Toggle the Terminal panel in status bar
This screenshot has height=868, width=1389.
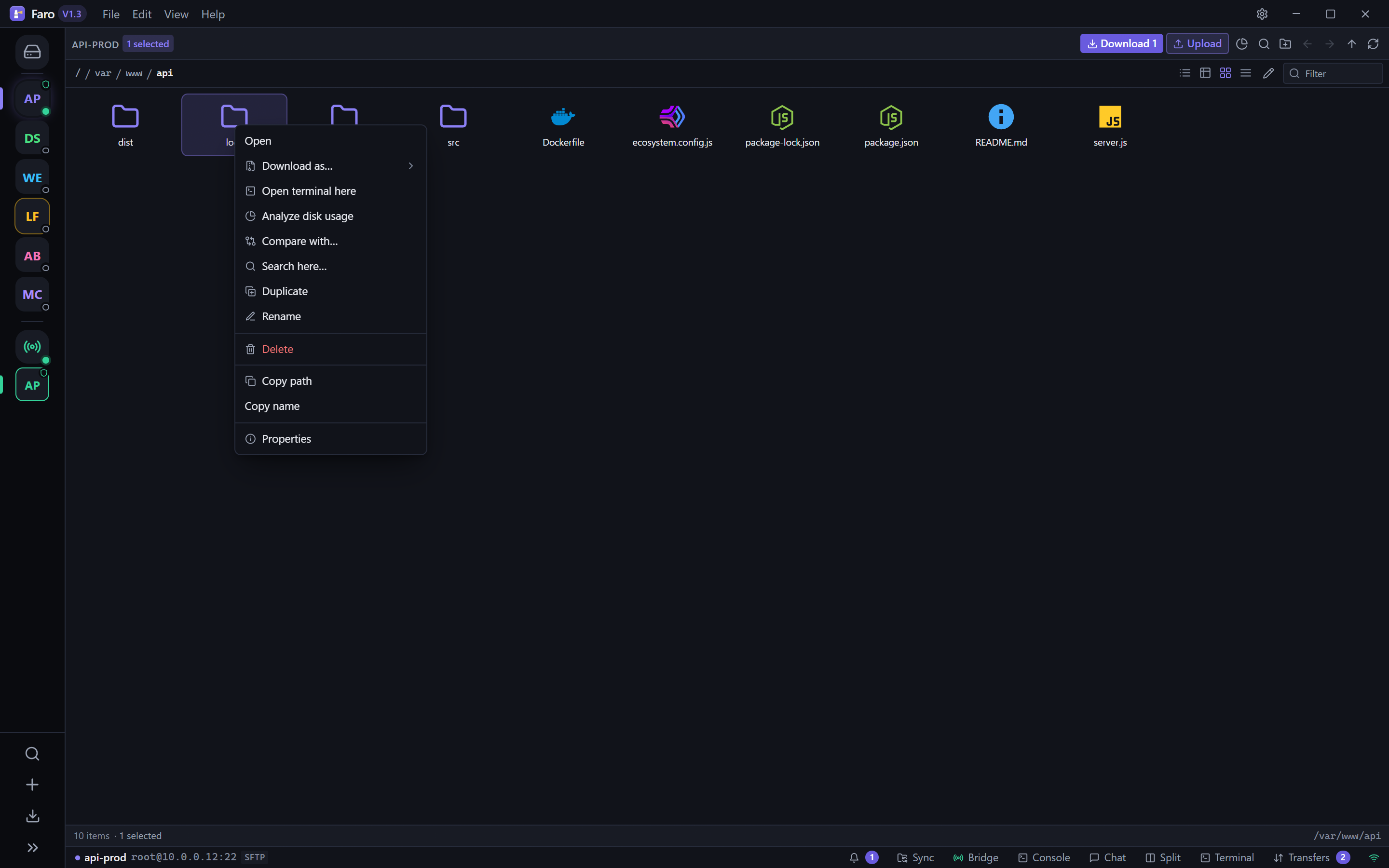(1227, 857)
